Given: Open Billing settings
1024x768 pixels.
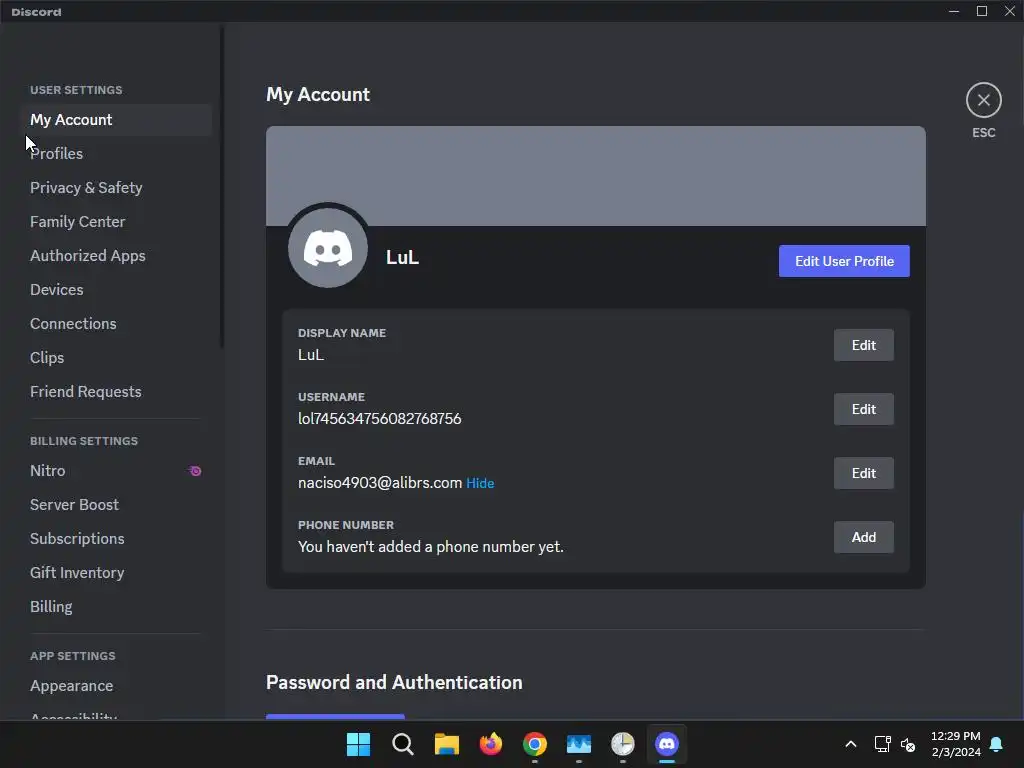Looking at the screenshot, I should click(116, 606).
